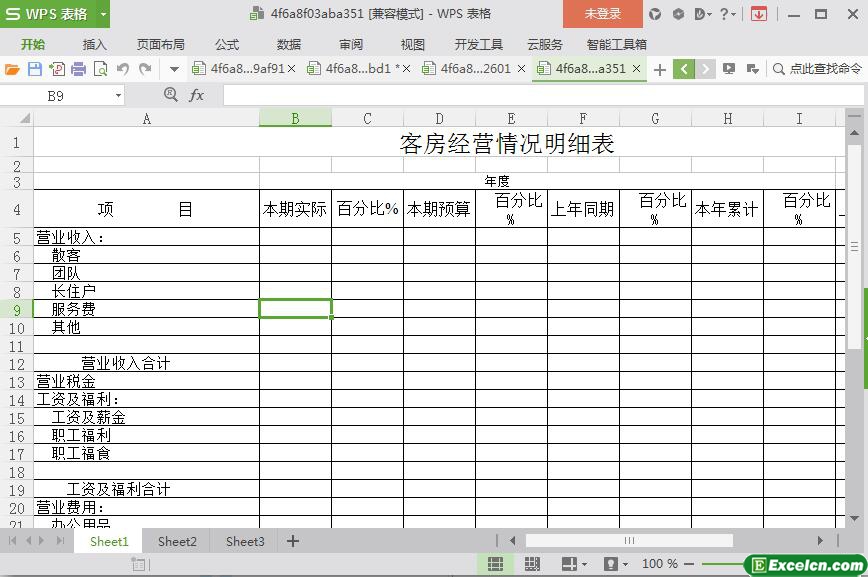Expand the quick access toolbar dropdown arrow

174,69
